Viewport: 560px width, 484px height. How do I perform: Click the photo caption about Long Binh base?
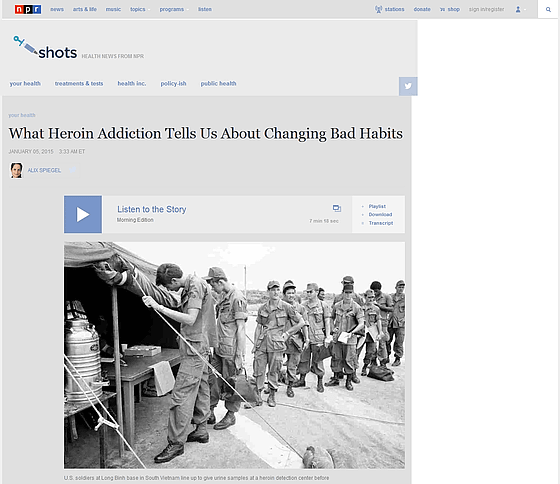[196, 478]
